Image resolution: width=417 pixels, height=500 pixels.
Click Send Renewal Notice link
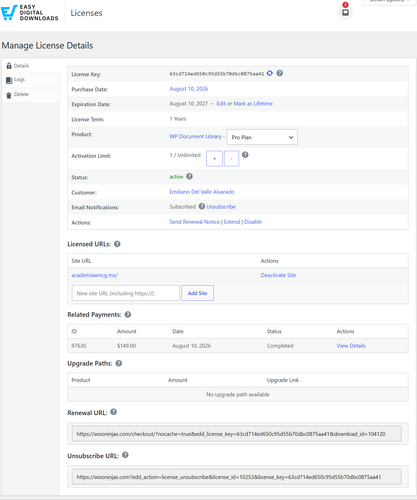(x=195, y=222)
